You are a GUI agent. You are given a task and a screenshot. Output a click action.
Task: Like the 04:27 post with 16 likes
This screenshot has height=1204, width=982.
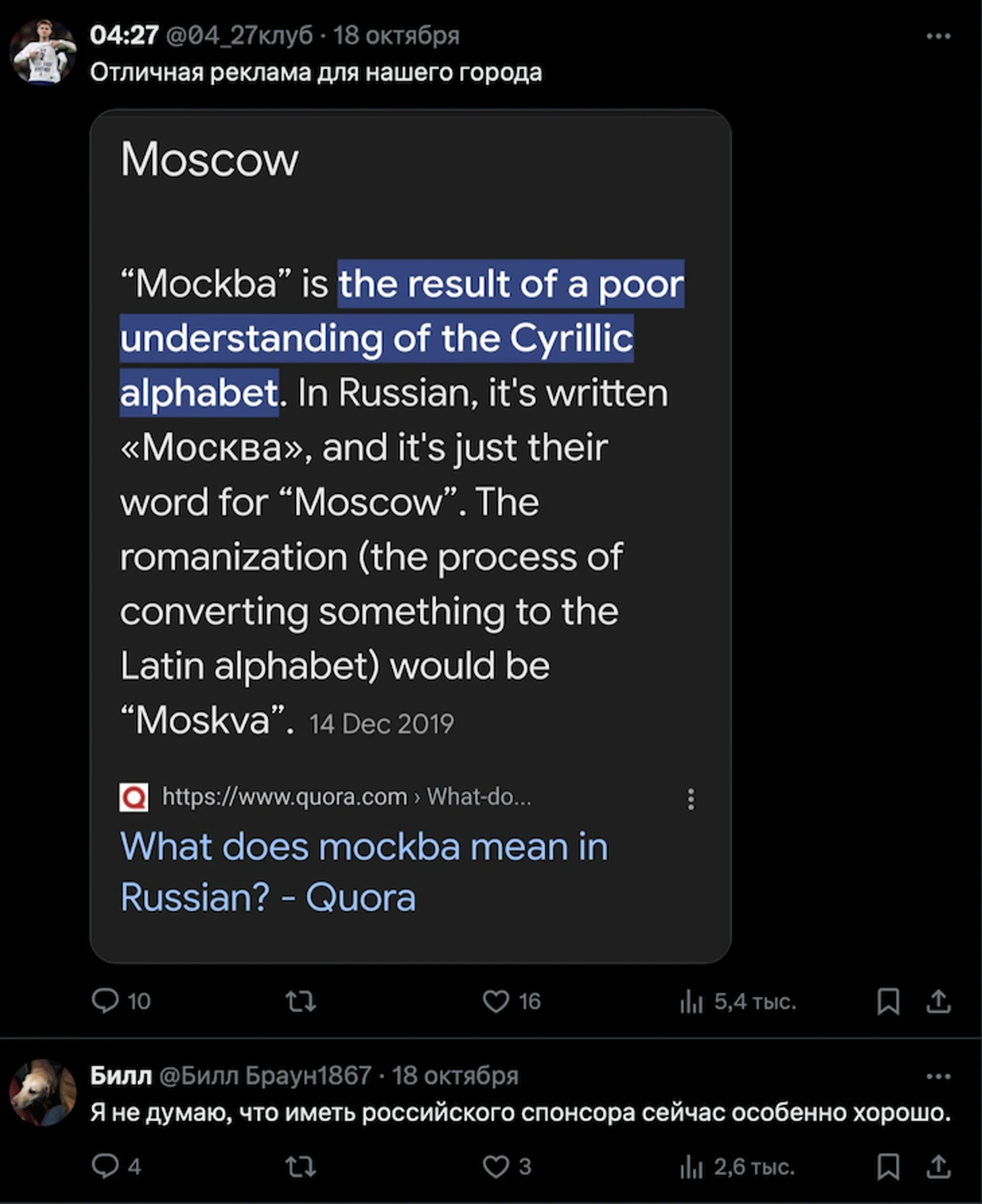tap(496, 1002)
